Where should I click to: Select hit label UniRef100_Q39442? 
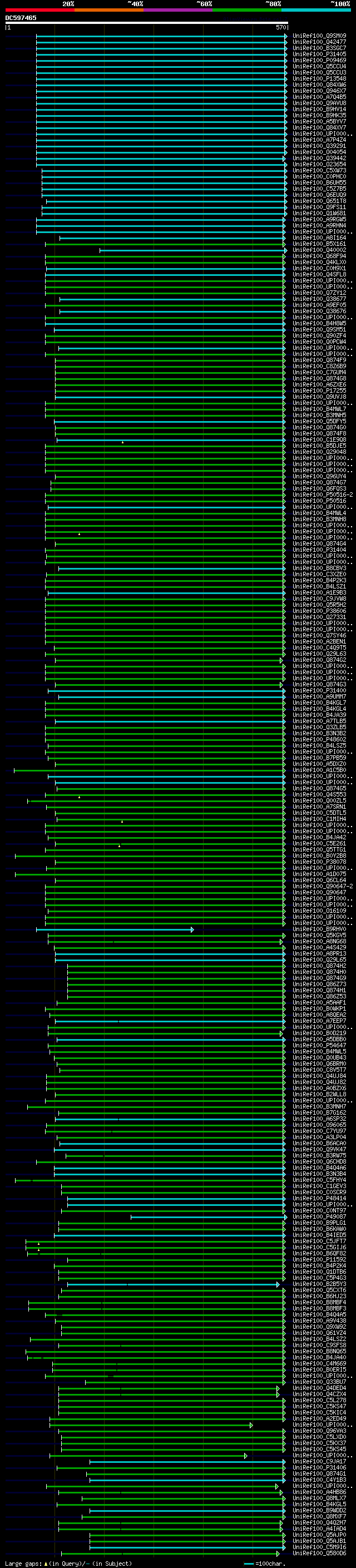319,159
